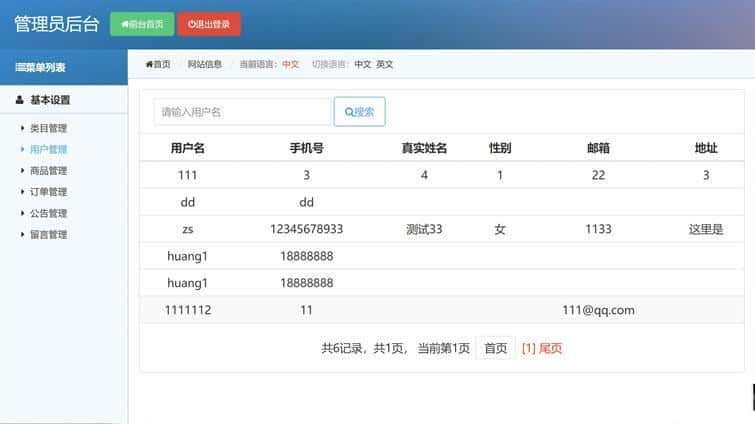Open the 网站信息 breadcrumb link
This screenshot has height=424, width=755.
[205, 64]
